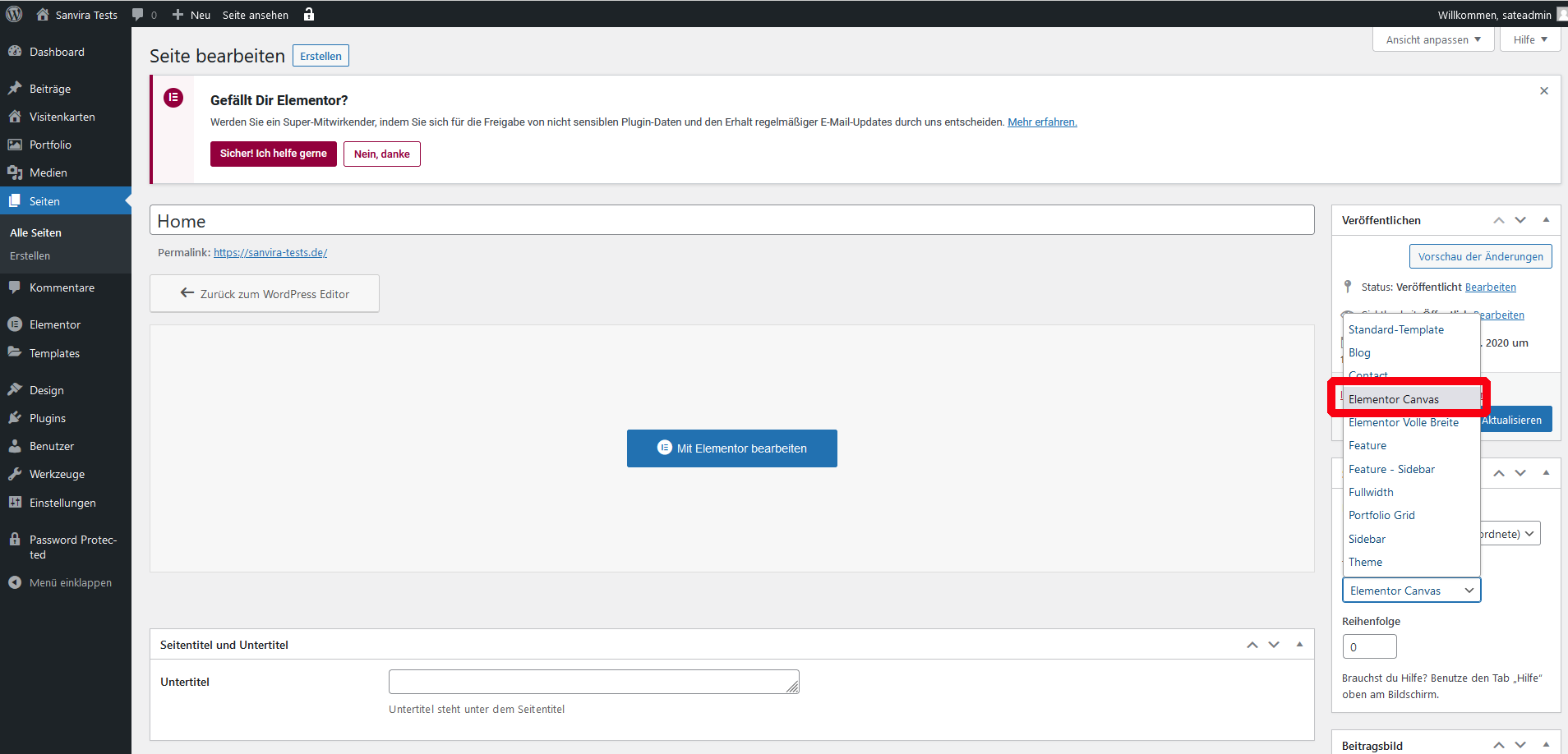Click the Benutzer person icon in sidebar

coord(15,445)
